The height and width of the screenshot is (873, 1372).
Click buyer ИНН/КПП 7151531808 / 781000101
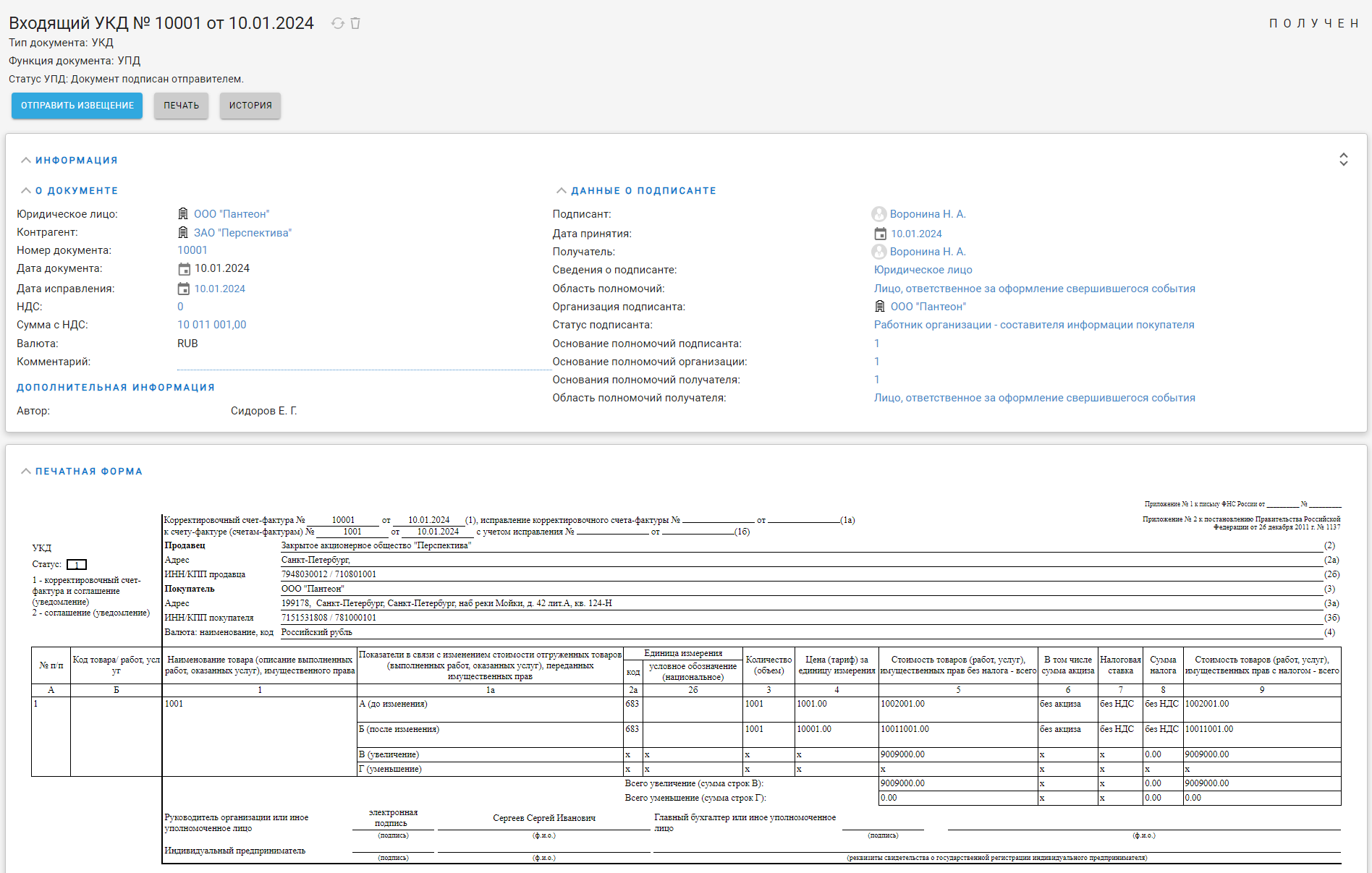point(329,618)
